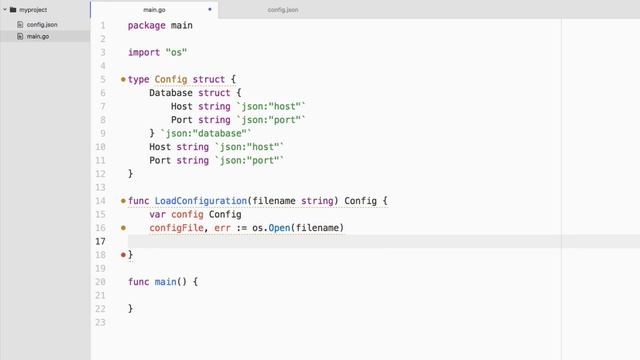Select the myproject folder name
Image resolution: width=640 pixels, height=360 pixels.
coord(33,10)
